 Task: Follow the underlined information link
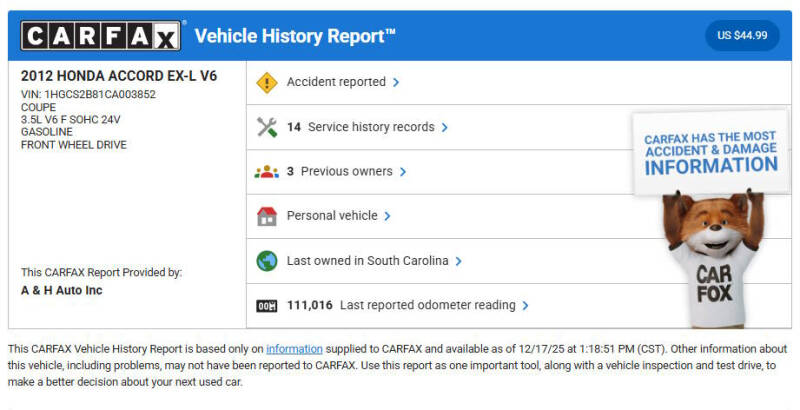pyautogui.click(x=294, y=349)
